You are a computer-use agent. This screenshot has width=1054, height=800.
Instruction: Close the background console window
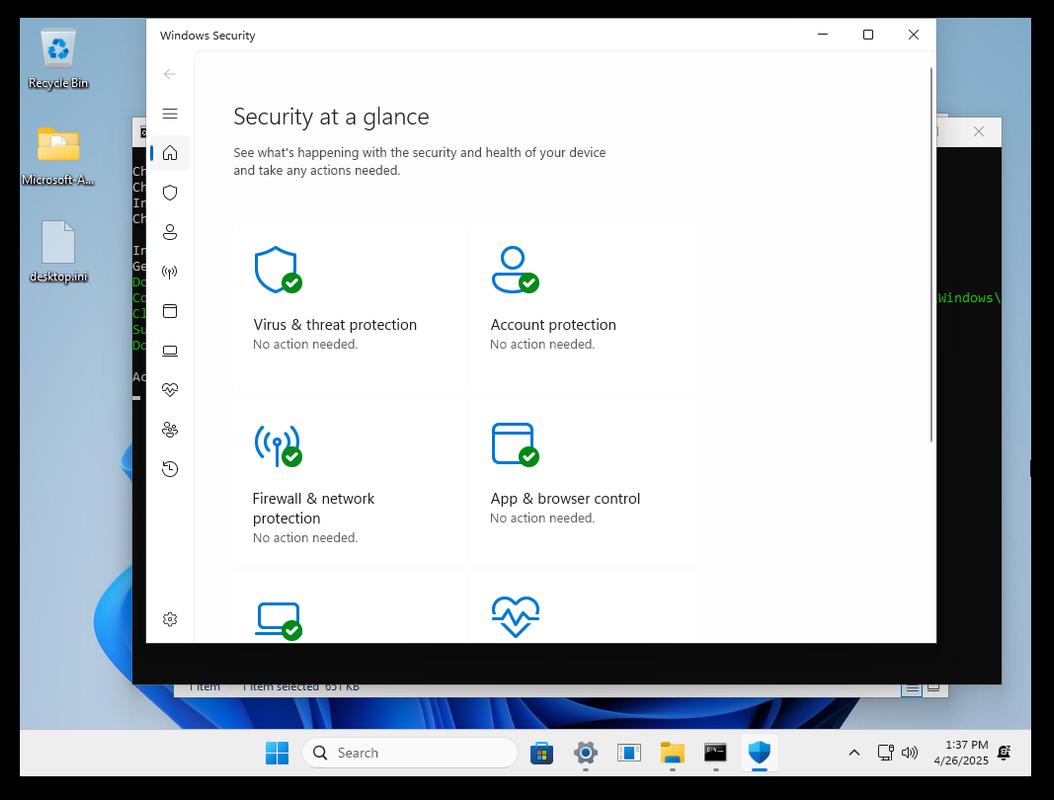979,132
